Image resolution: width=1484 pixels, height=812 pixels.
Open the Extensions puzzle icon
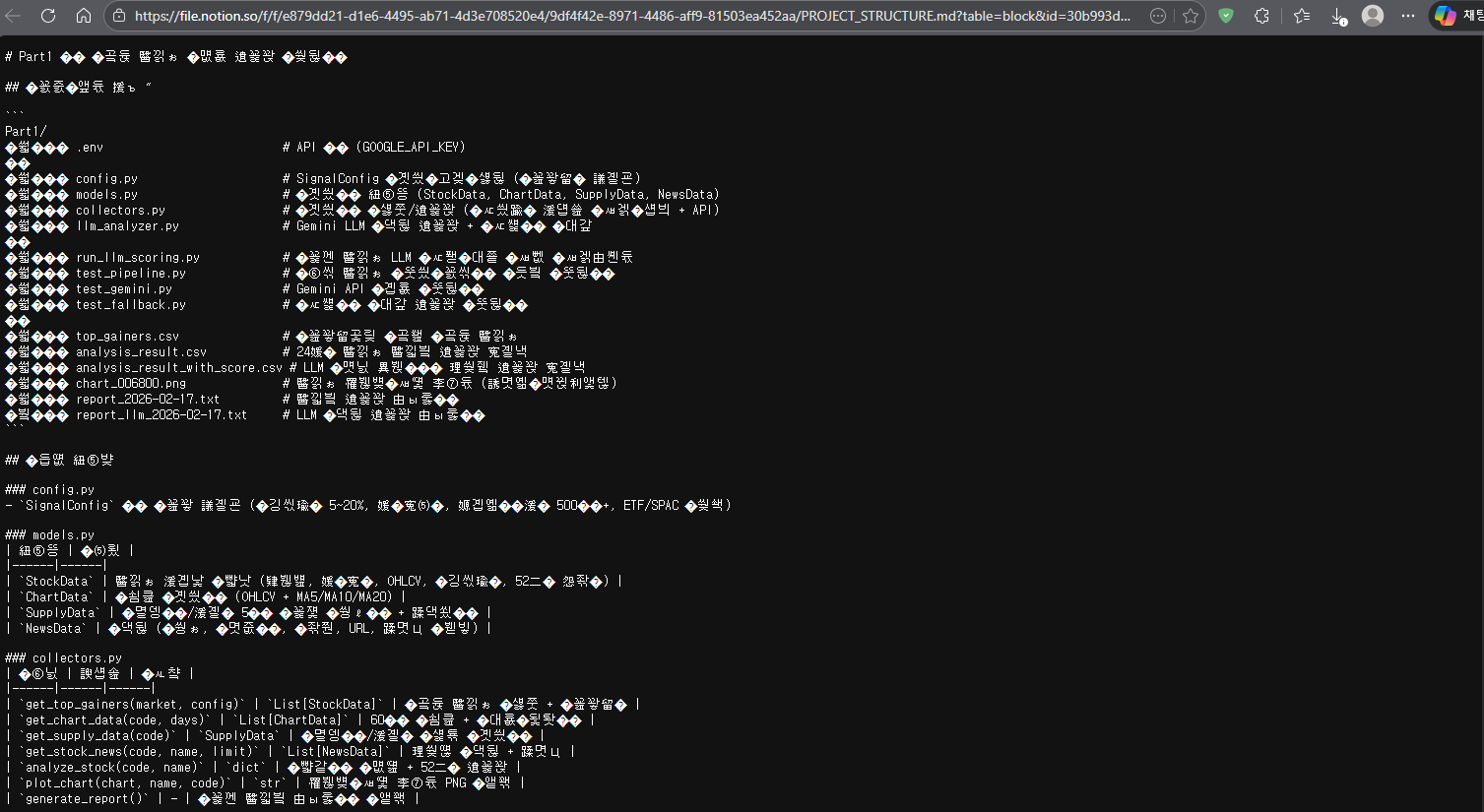click(1261, 16)
